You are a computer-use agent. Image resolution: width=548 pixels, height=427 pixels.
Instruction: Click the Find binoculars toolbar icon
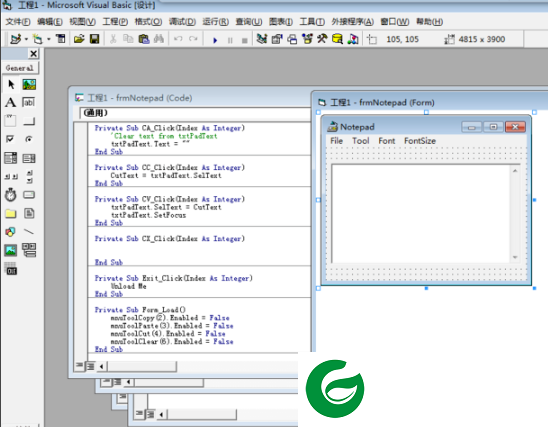click(159, 39)
